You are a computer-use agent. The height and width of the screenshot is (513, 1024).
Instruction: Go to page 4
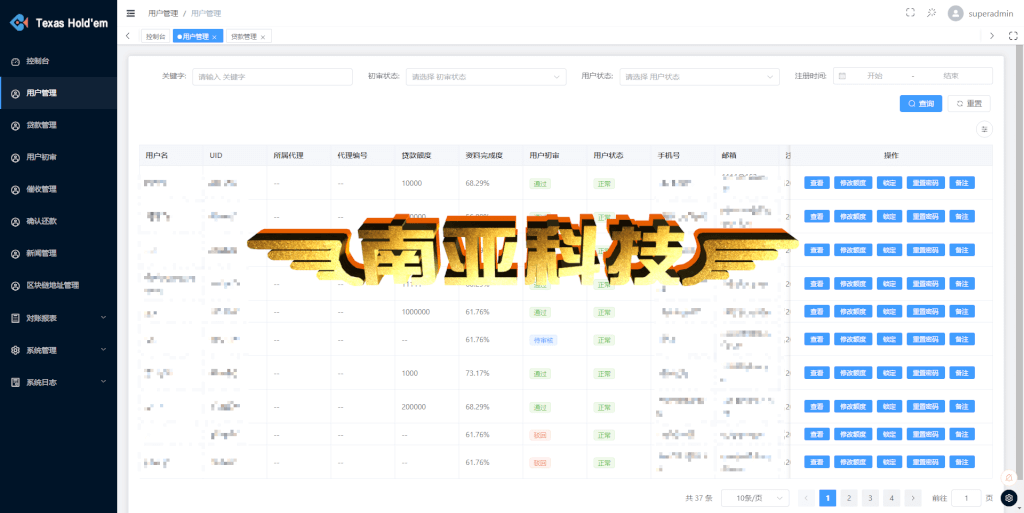click(x=891, y=498)
